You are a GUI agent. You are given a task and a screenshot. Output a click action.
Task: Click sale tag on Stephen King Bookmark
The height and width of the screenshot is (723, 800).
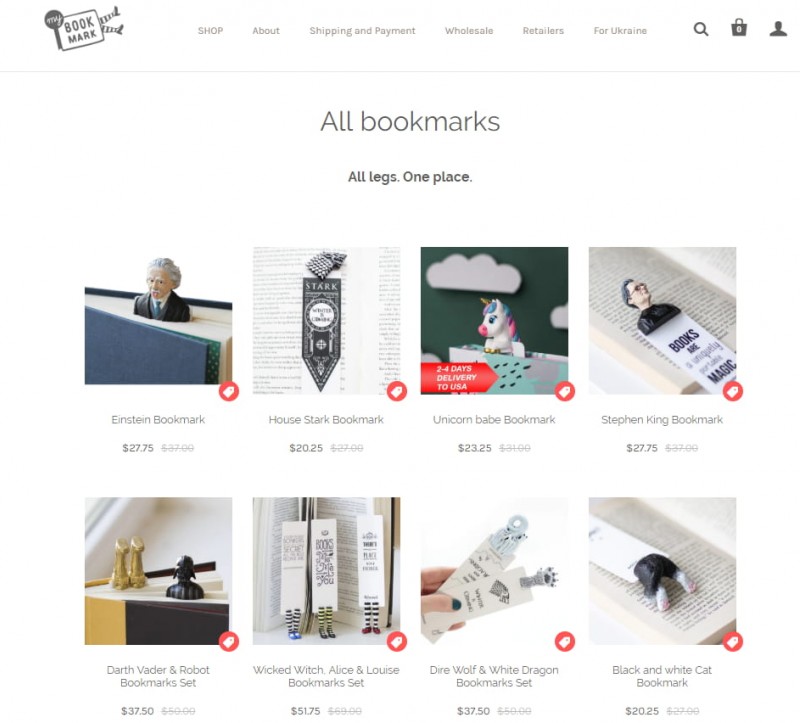tap(733, 391)
